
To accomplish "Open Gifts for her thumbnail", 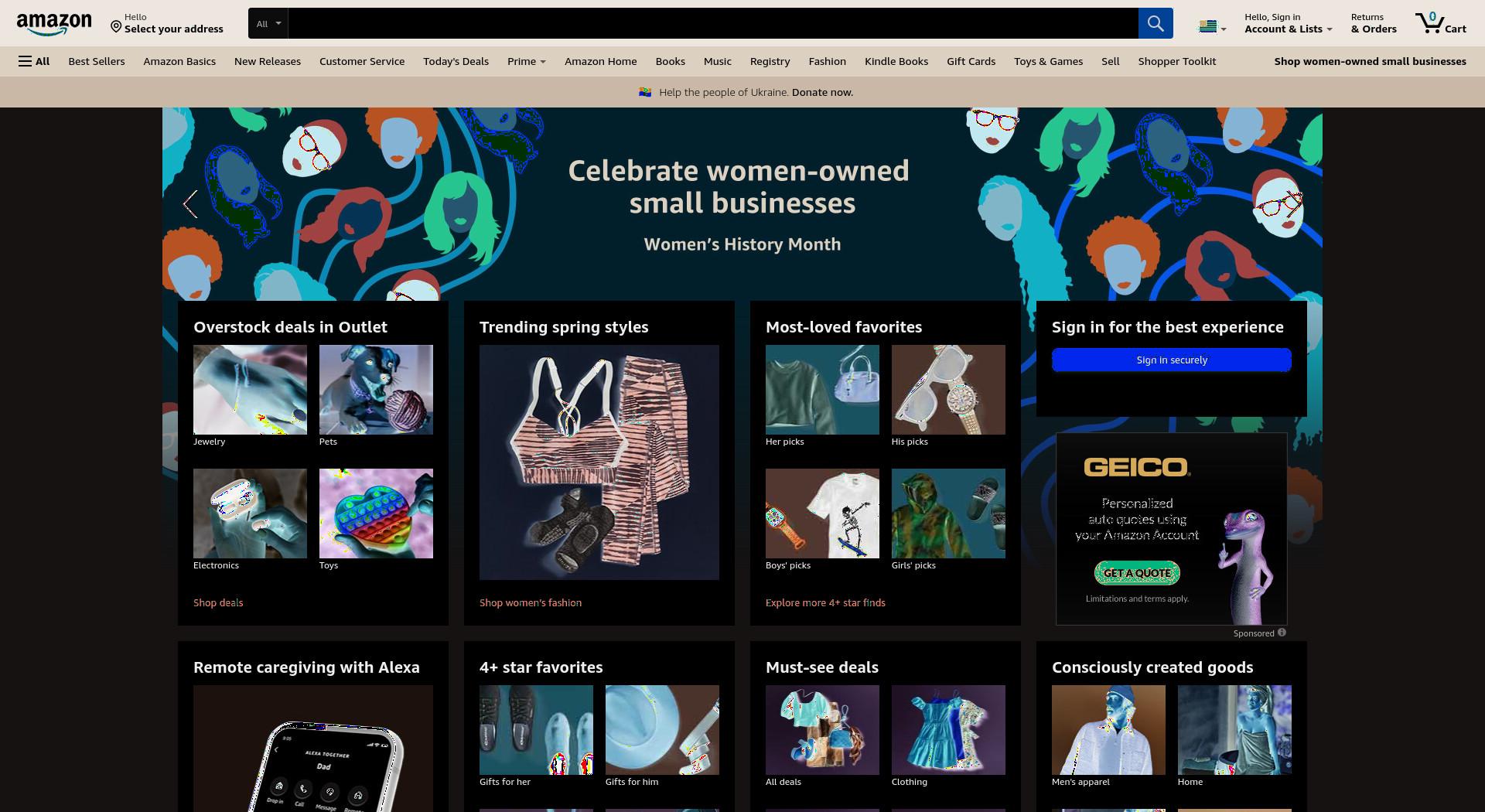I will click(x=536, y=730).
